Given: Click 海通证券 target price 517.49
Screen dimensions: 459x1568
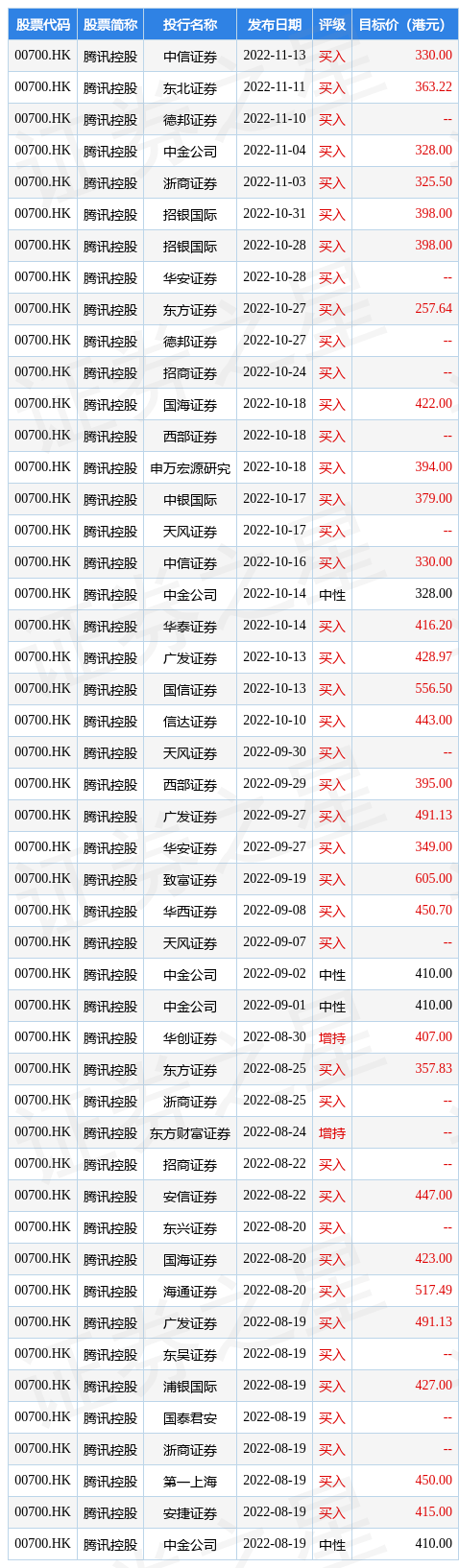Looking at the screenshot, I should 433,1291.
